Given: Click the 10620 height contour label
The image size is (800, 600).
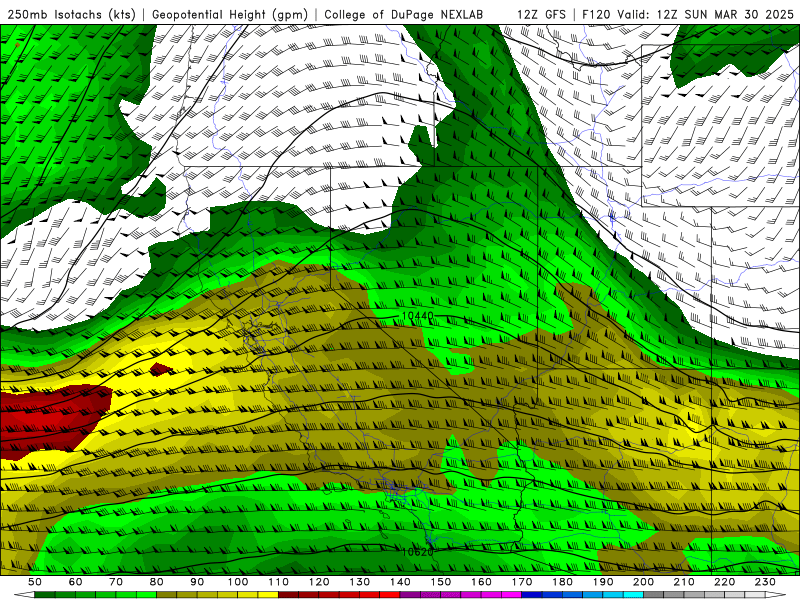Looking at the screenshot, I should (x=417, y=552).
